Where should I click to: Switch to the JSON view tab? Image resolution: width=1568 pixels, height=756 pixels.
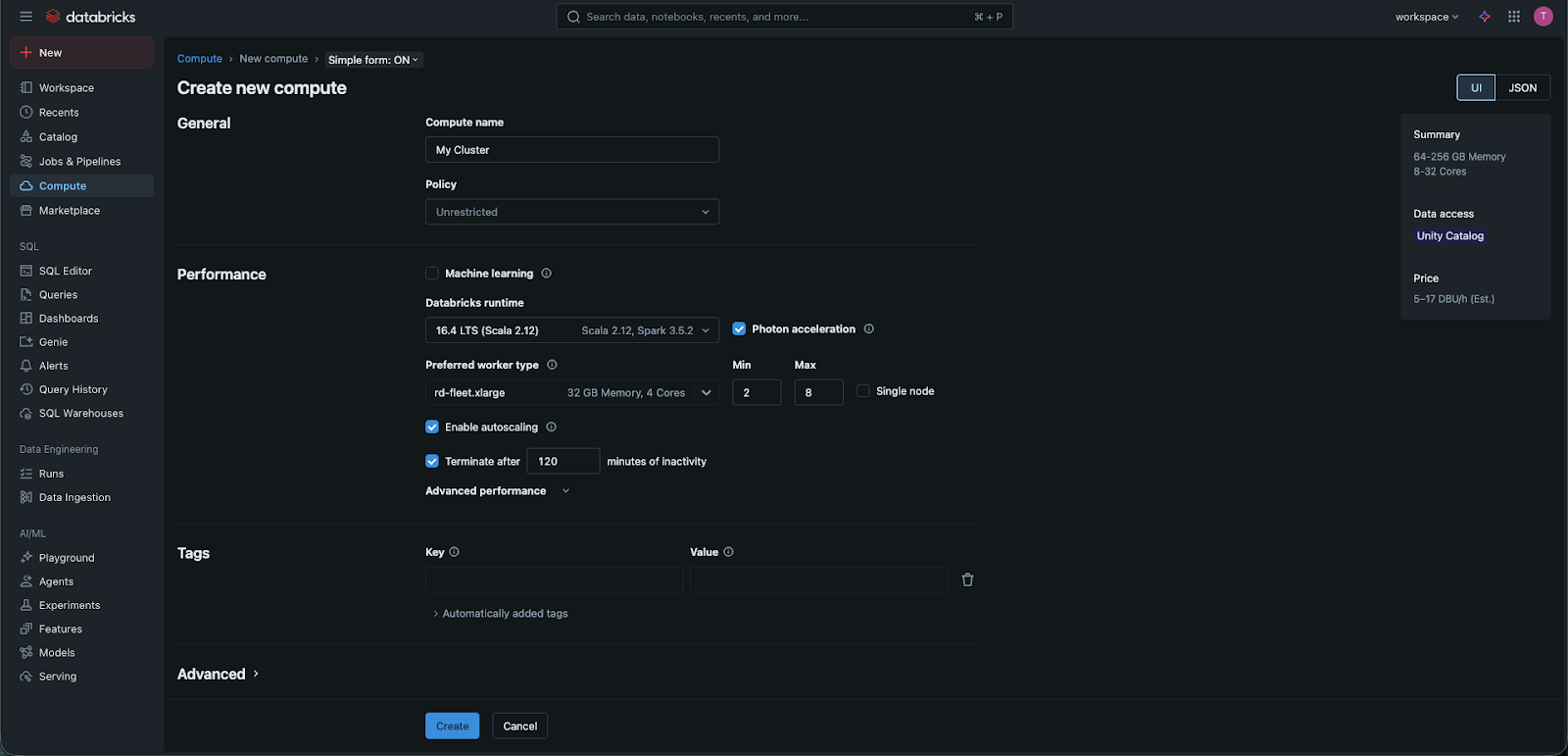(1522, 88)
